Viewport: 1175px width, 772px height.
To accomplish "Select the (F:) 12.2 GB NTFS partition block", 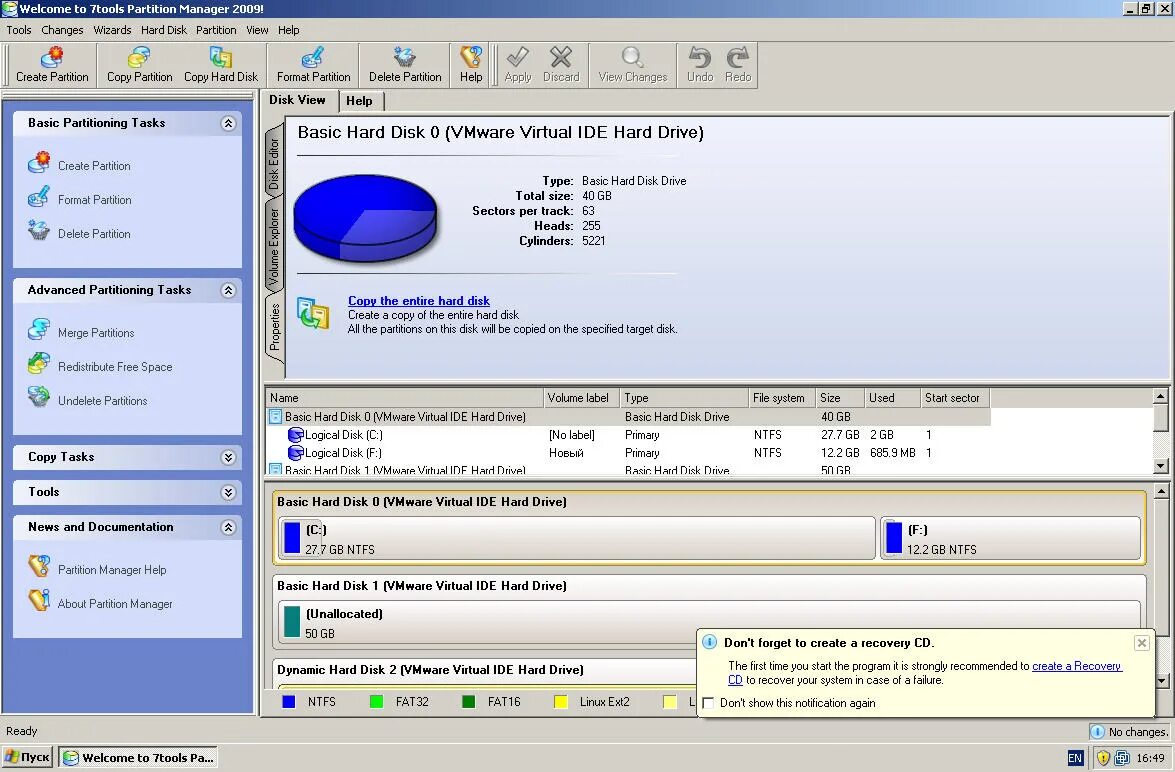I will point(1011,538).
